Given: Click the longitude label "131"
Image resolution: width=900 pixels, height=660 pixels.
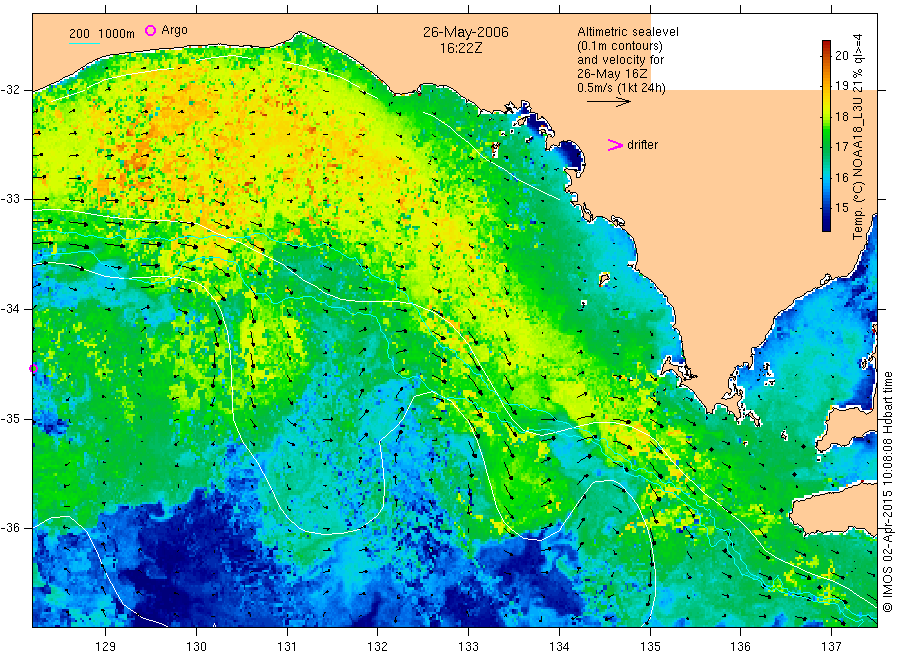Looking at the screenshot, I should 287,647.
